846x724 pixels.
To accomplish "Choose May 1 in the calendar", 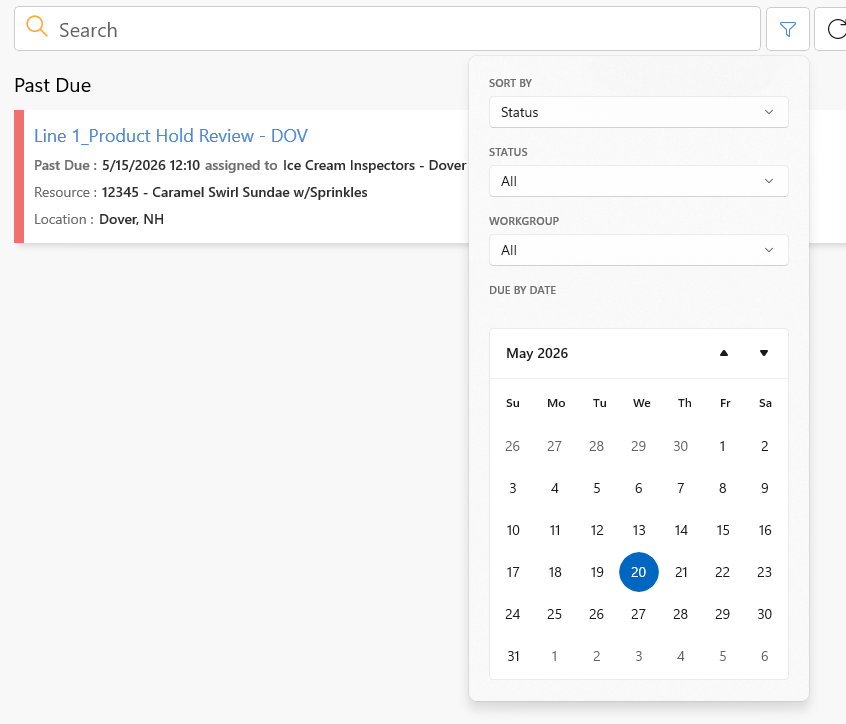I will click(722, 446).
